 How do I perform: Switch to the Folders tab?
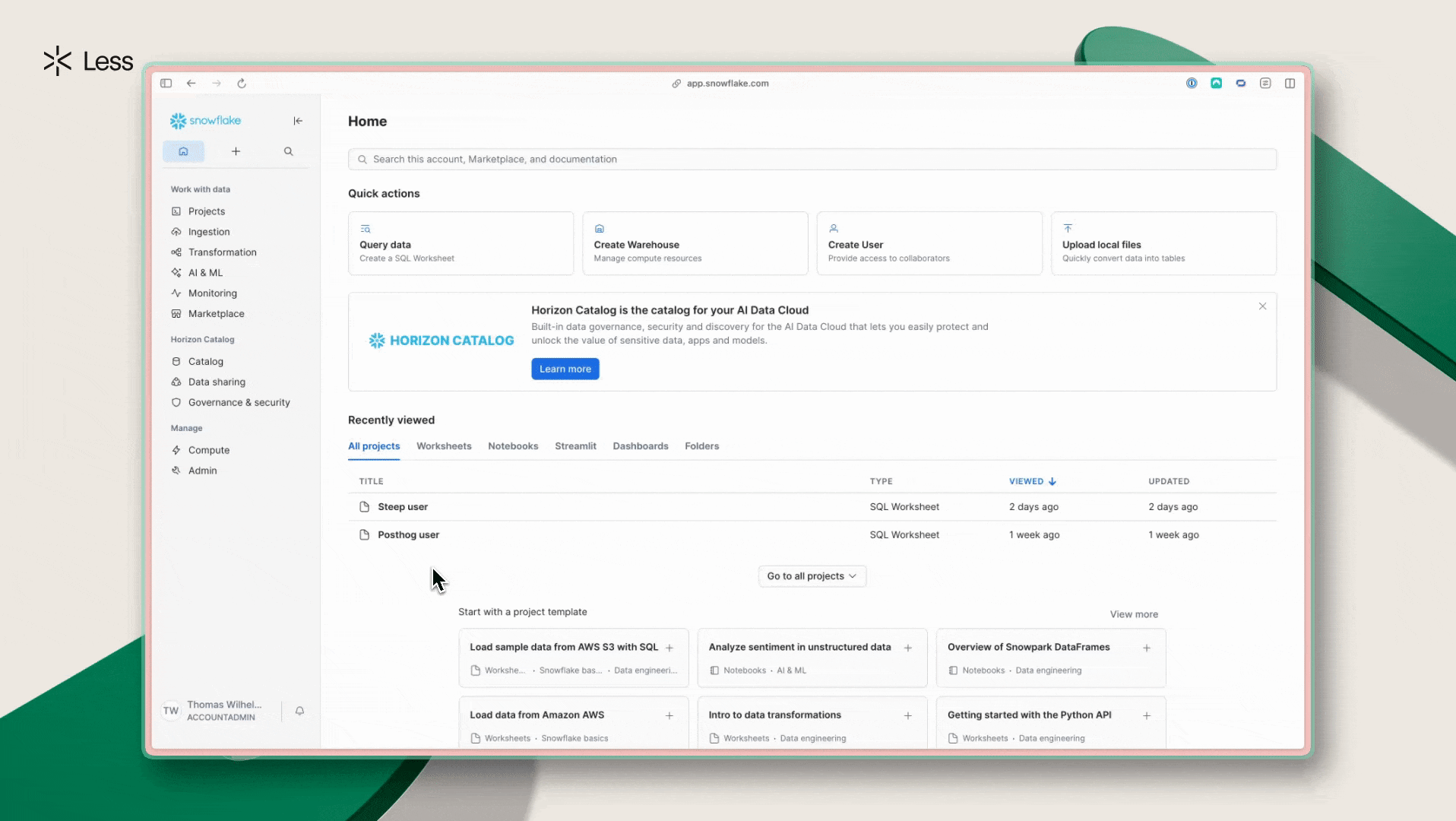701,446
